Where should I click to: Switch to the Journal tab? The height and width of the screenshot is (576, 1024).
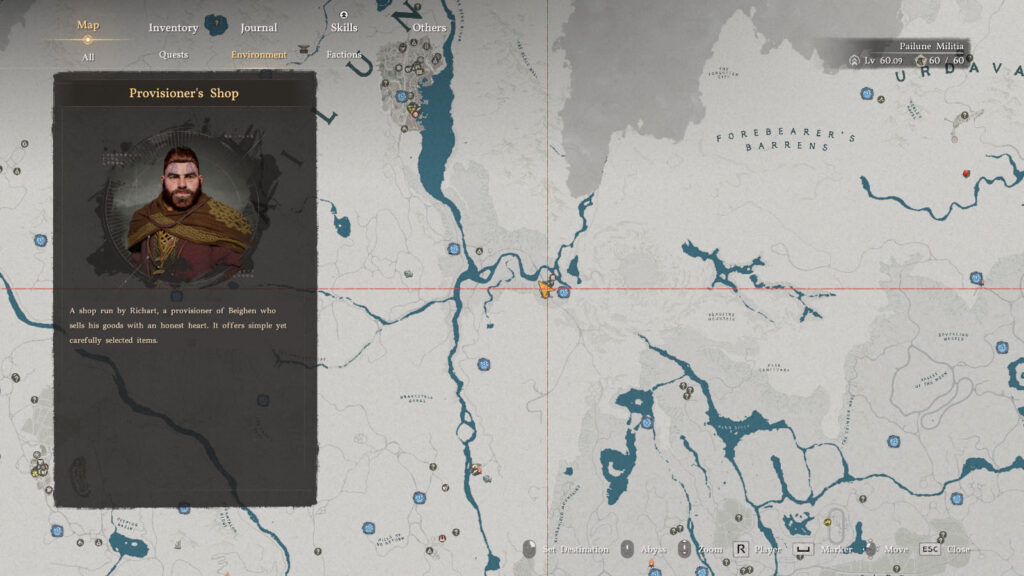point(259,27)
